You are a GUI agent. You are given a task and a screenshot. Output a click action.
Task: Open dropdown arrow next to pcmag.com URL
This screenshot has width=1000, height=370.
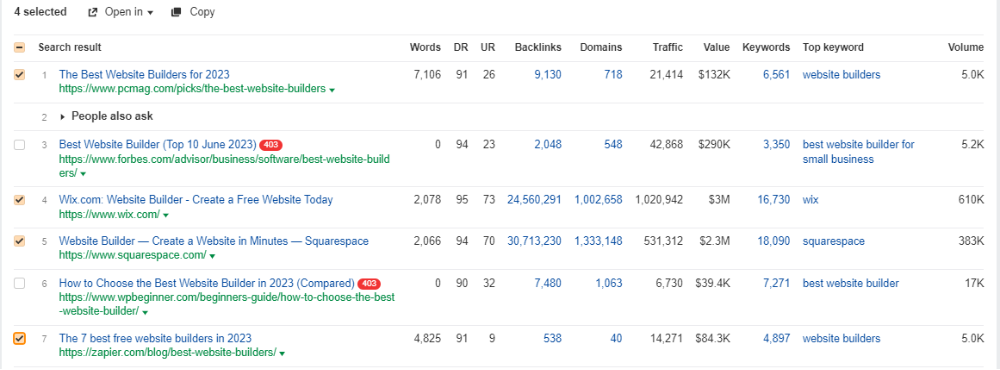point(332,90)
